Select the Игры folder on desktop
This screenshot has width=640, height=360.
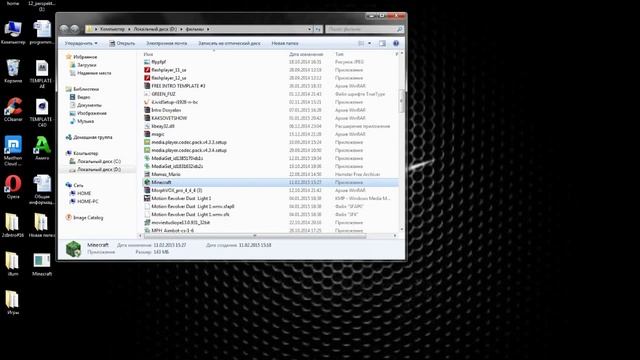click(x=13, y=302)
